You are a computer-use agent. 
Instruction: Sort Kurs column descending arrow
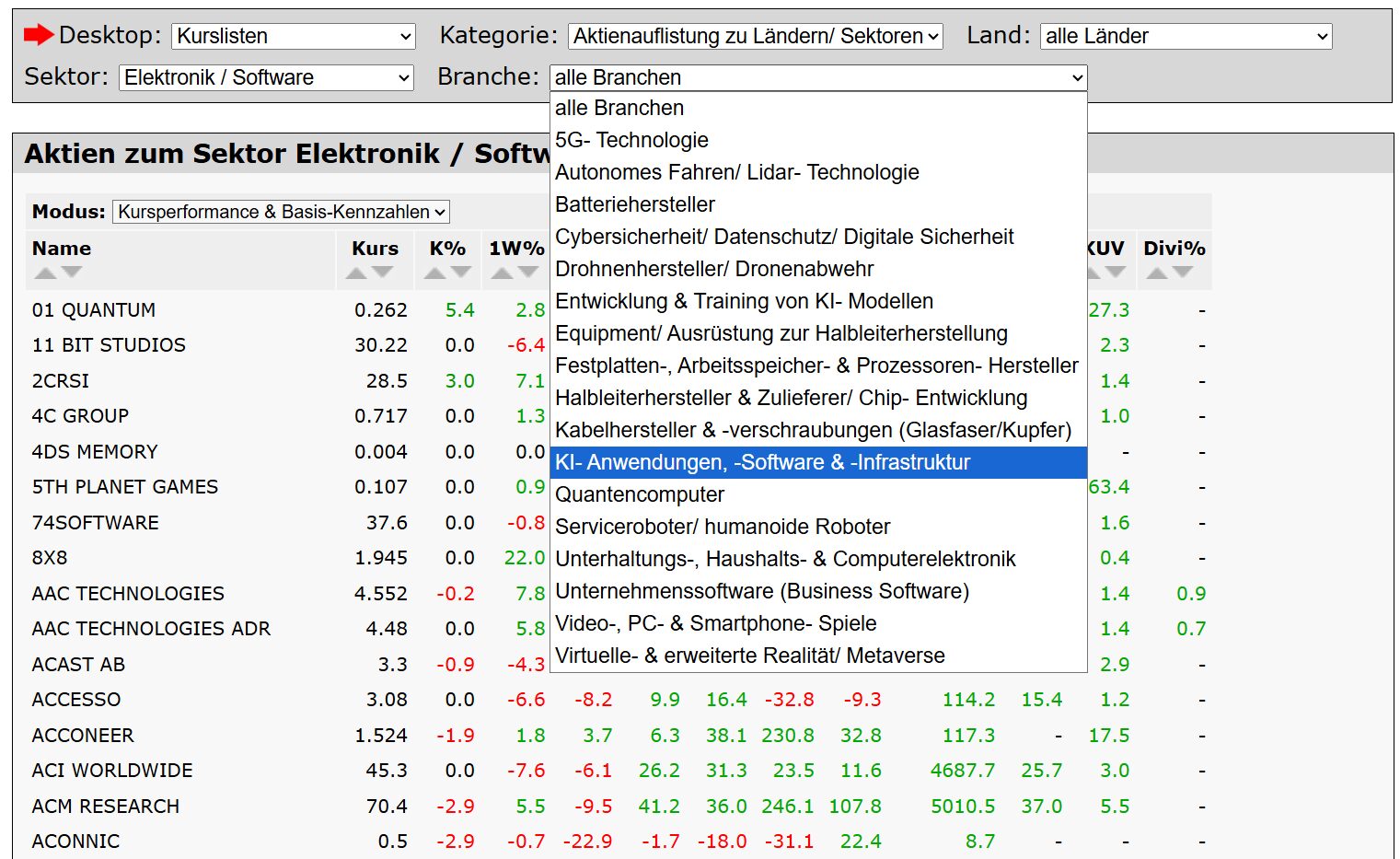(x=383, y=273)
